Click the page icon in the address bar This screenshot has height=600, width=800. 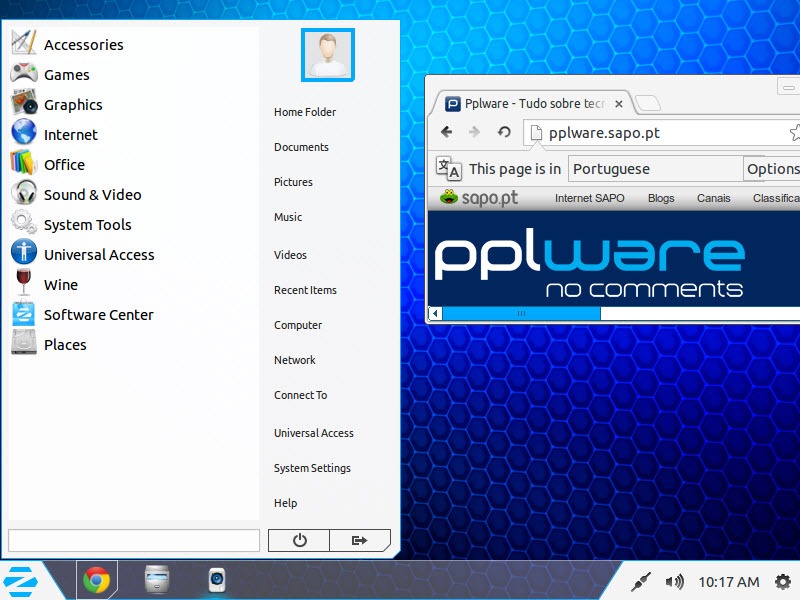click(x=536, y=133)
